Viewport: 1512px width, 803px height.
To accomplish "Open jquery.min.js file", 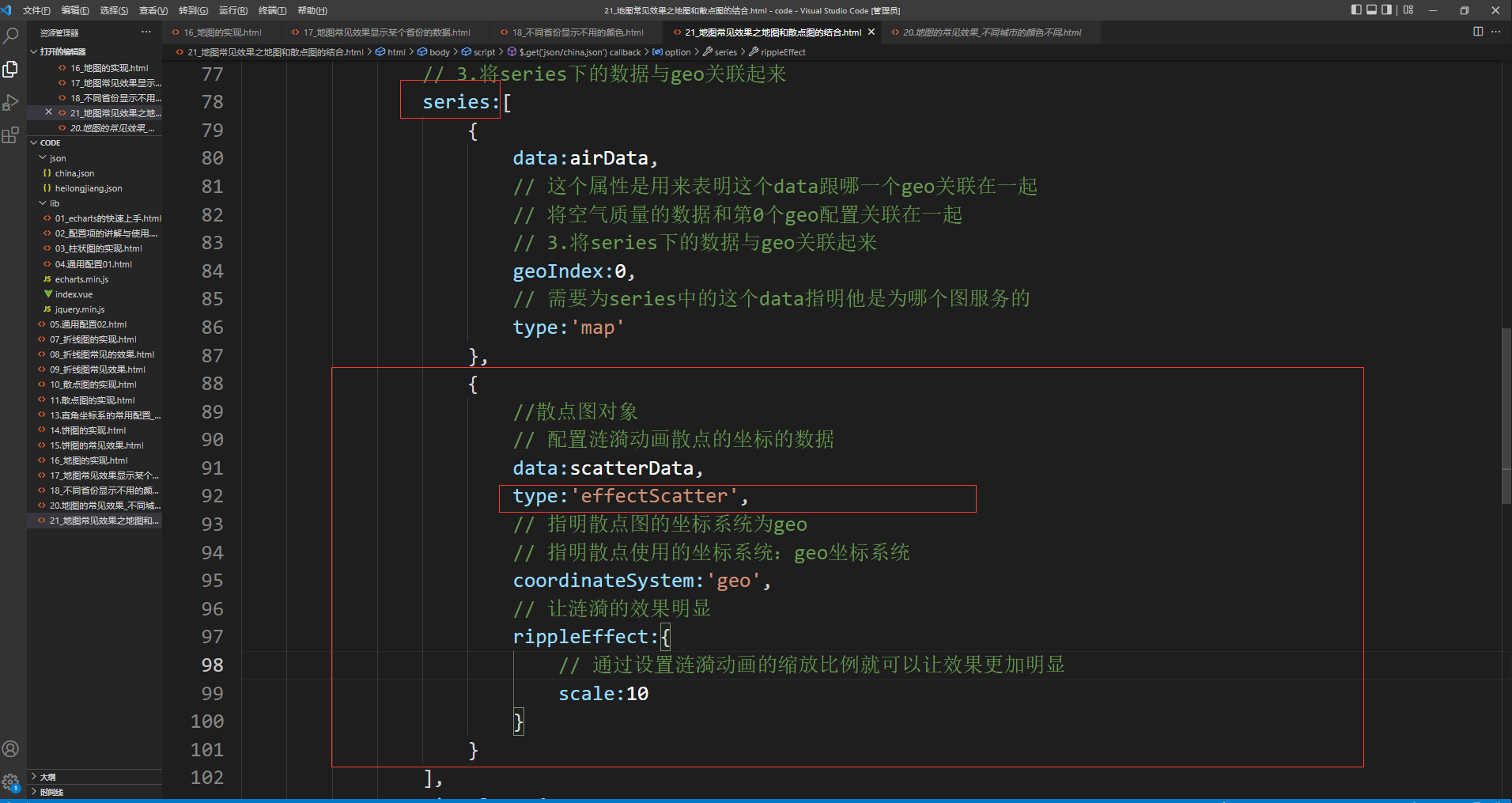I will (x=80, y=309).
